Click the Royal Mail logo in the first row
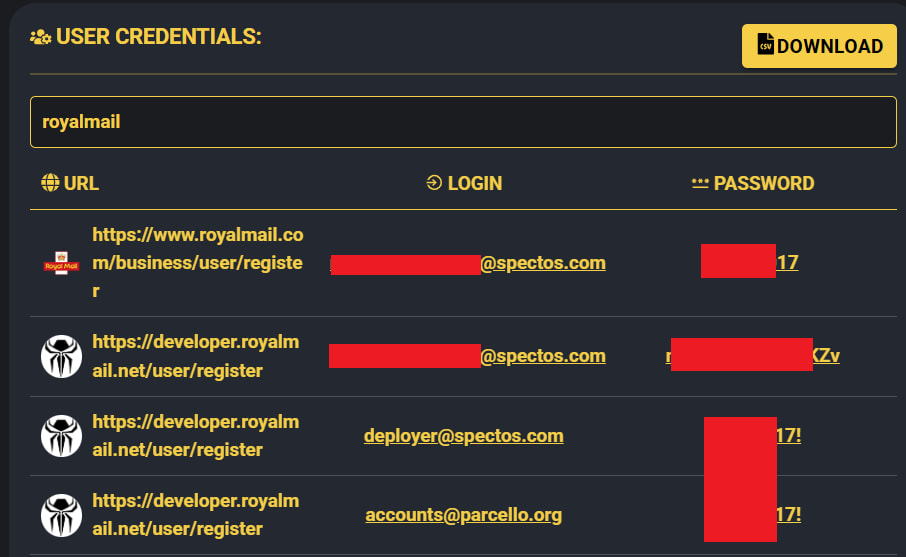906x557 pixels. click(61, 263)
